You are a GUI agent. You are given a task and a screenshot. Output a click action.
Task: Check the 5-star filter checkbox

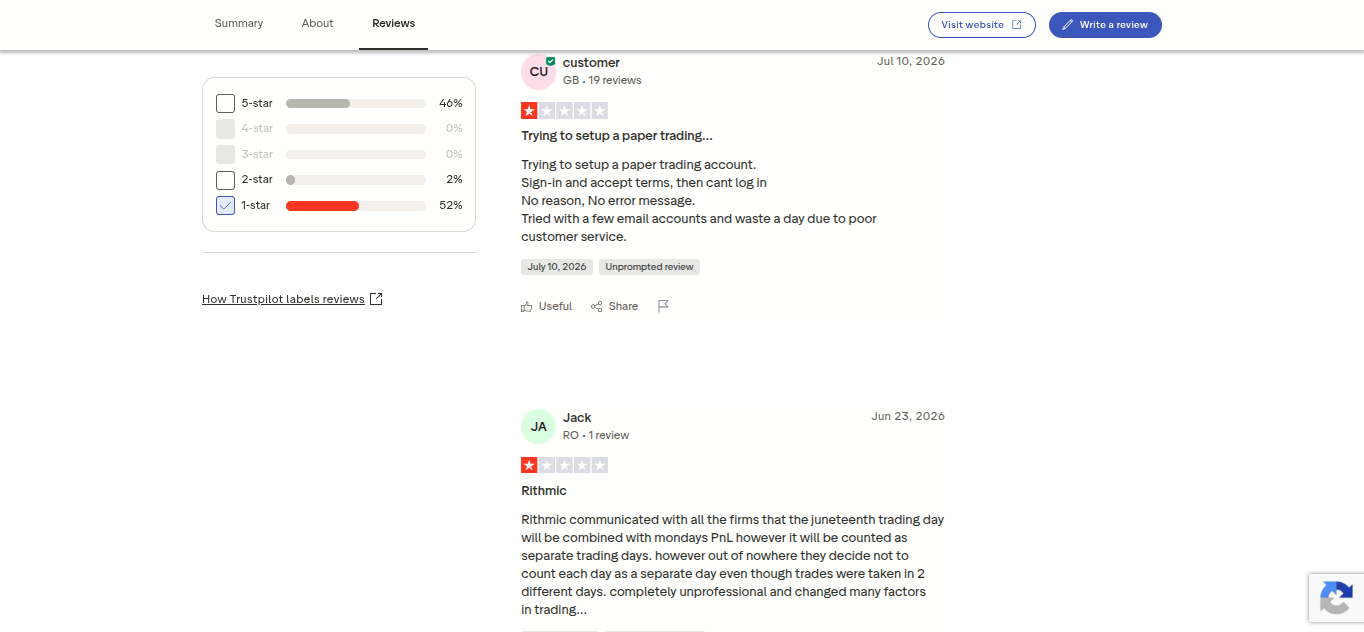click(226, 103)
